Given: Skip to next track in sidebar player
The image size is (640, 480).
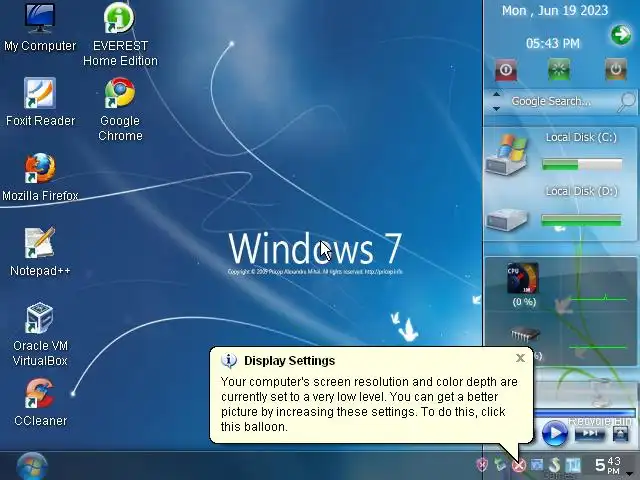Looking at the screenshot, I should (x=589, y=433).
